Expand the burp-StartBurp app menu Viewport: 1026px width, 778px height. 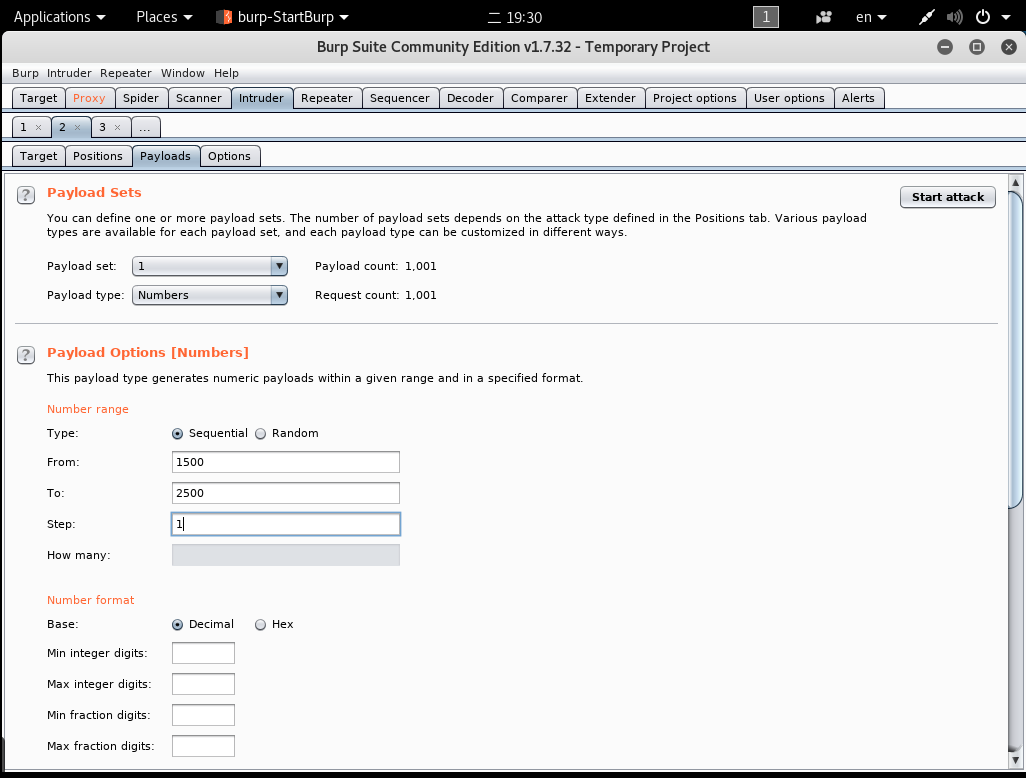(x=283, y=17)
